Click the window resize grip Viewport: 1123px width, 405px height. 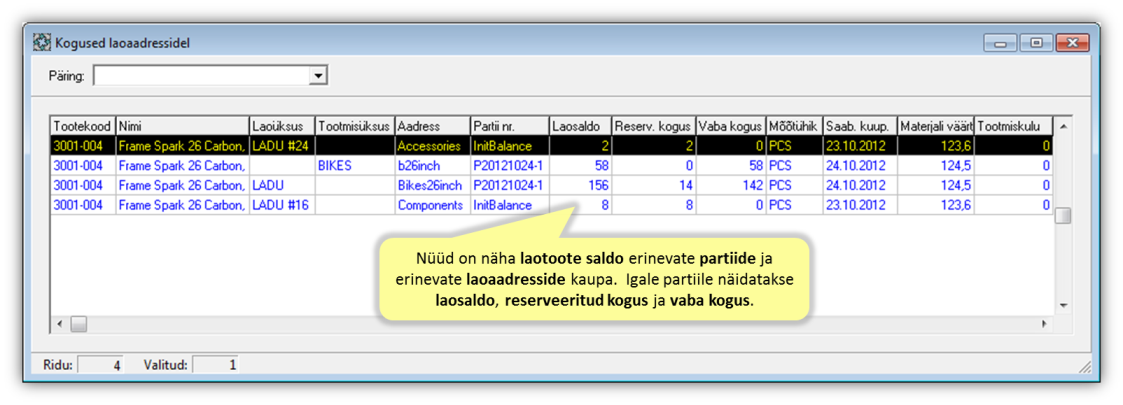[x=1086, y=368]
